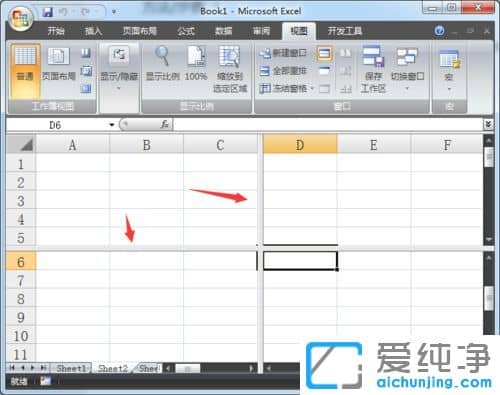Viewport: 500px width, 395px height.
Task: Select column F header
Action: point(447,145)
